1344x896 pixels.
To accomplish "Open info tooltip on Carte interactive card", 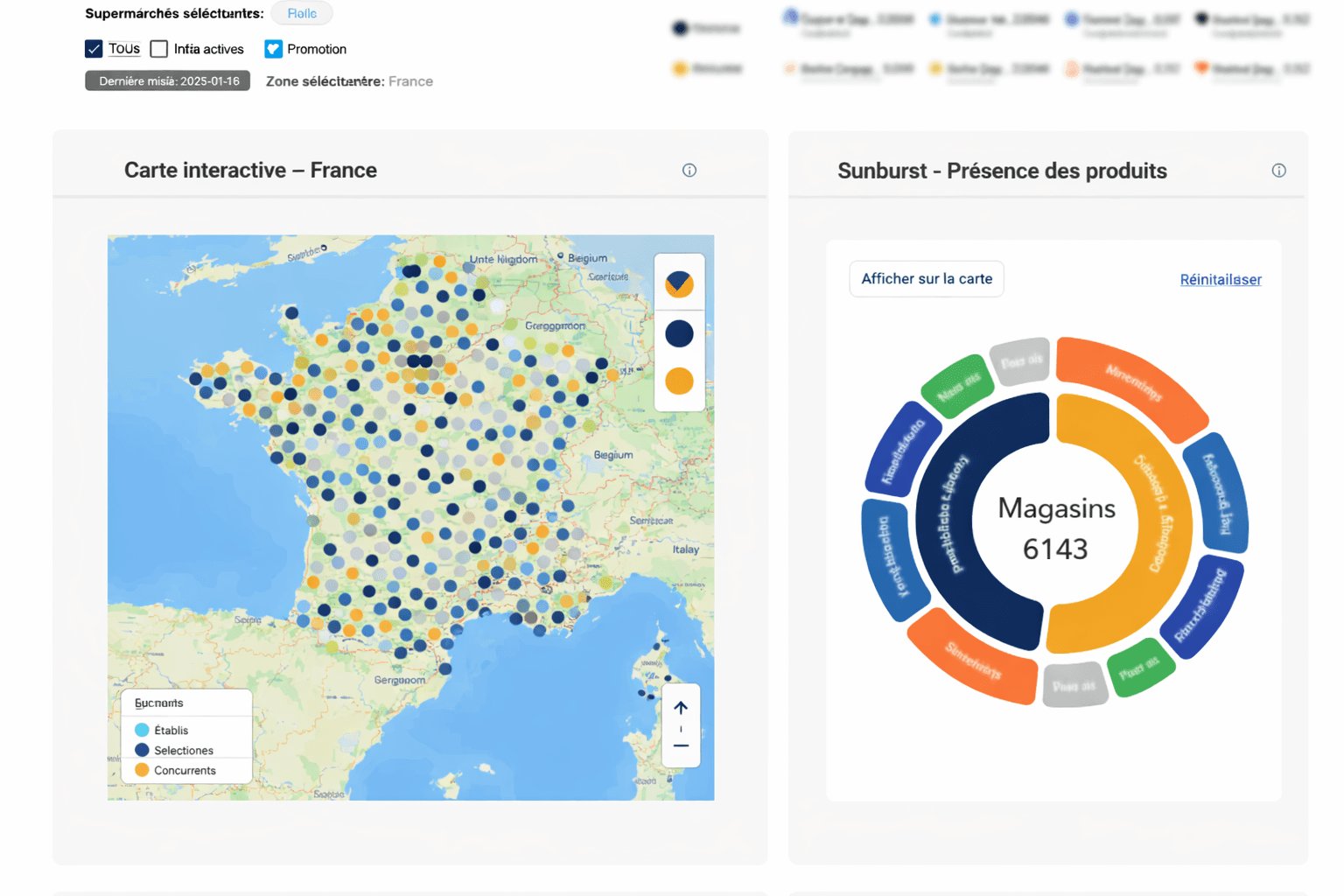I will click(x=689, y=170).
